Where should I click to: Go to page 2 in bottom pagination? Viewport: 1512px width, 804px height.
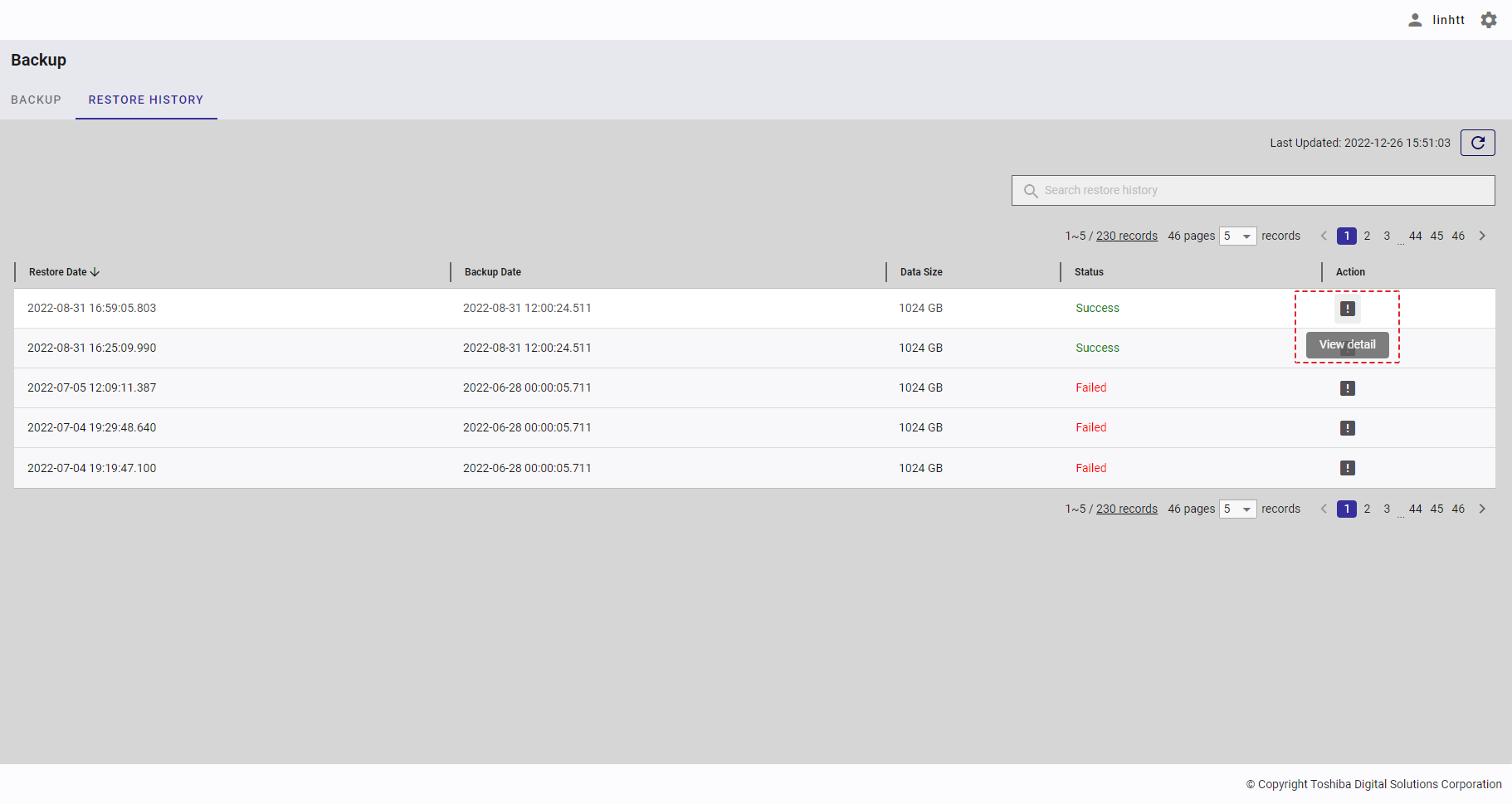click(x=1367, y=509)
